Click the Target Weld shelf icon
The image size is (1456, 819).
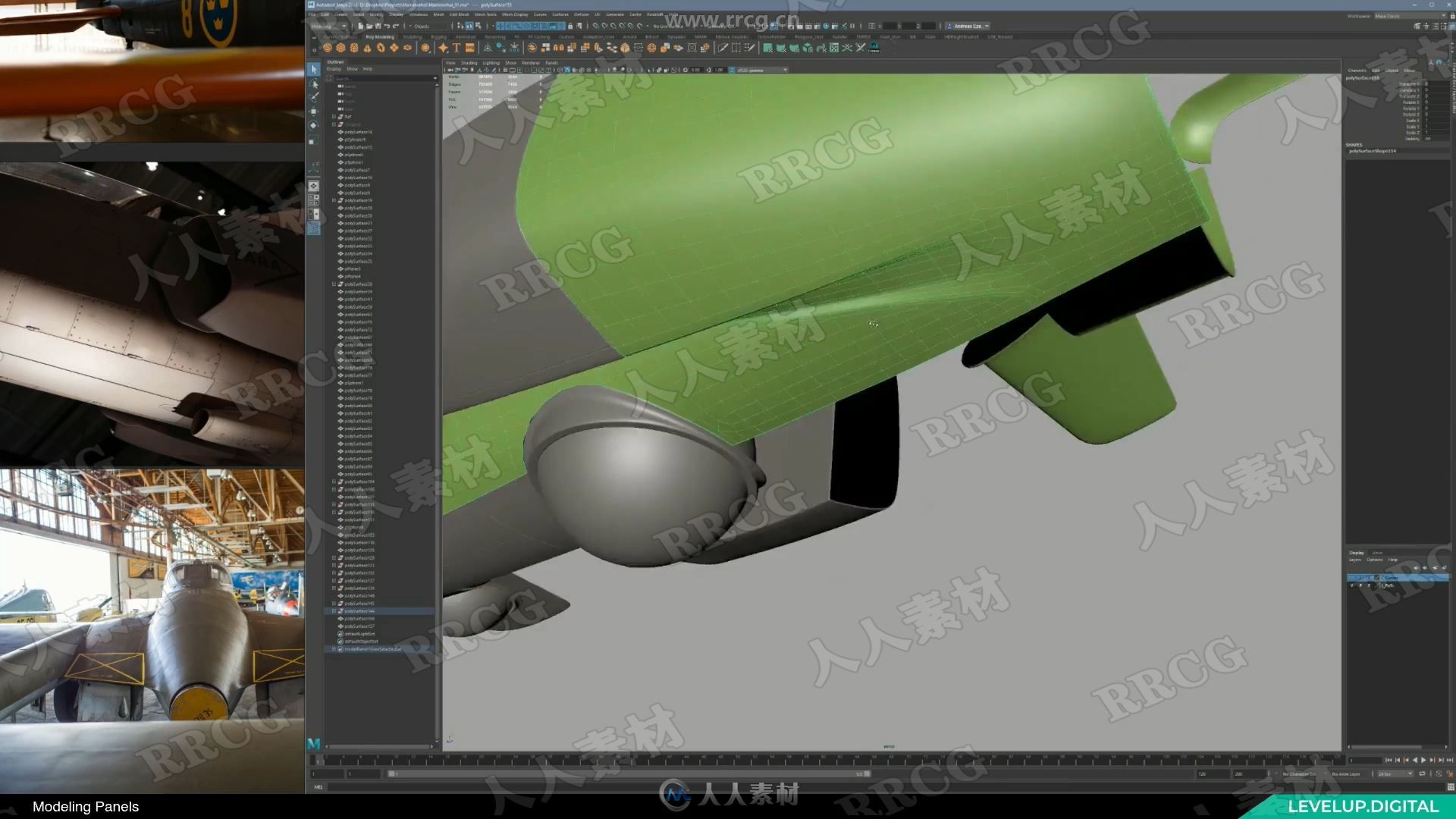(736, 48)
